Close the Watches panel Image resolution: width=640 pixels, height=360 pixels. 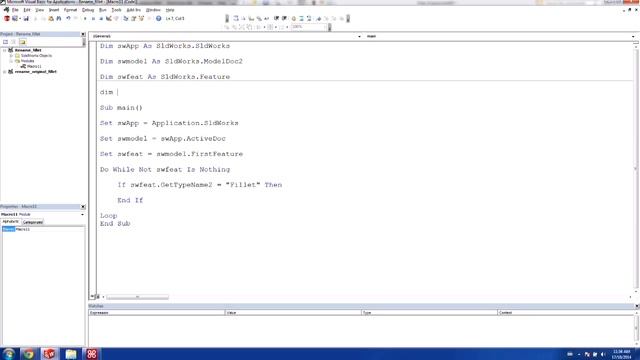[637, 306]
